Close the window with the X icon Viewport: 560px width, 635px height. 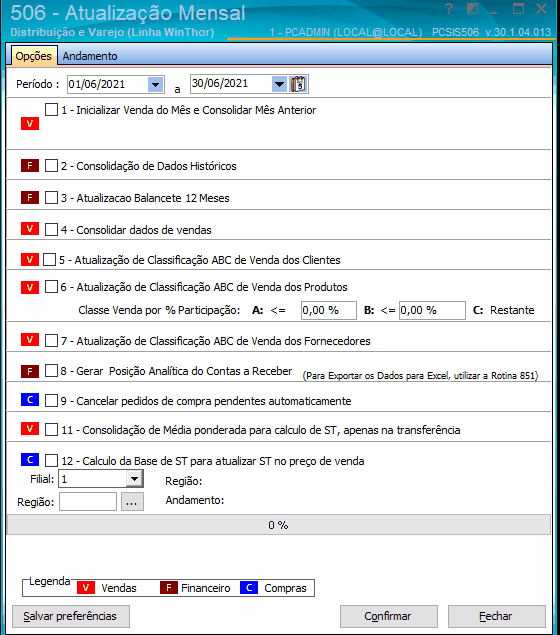coord(541,9)
